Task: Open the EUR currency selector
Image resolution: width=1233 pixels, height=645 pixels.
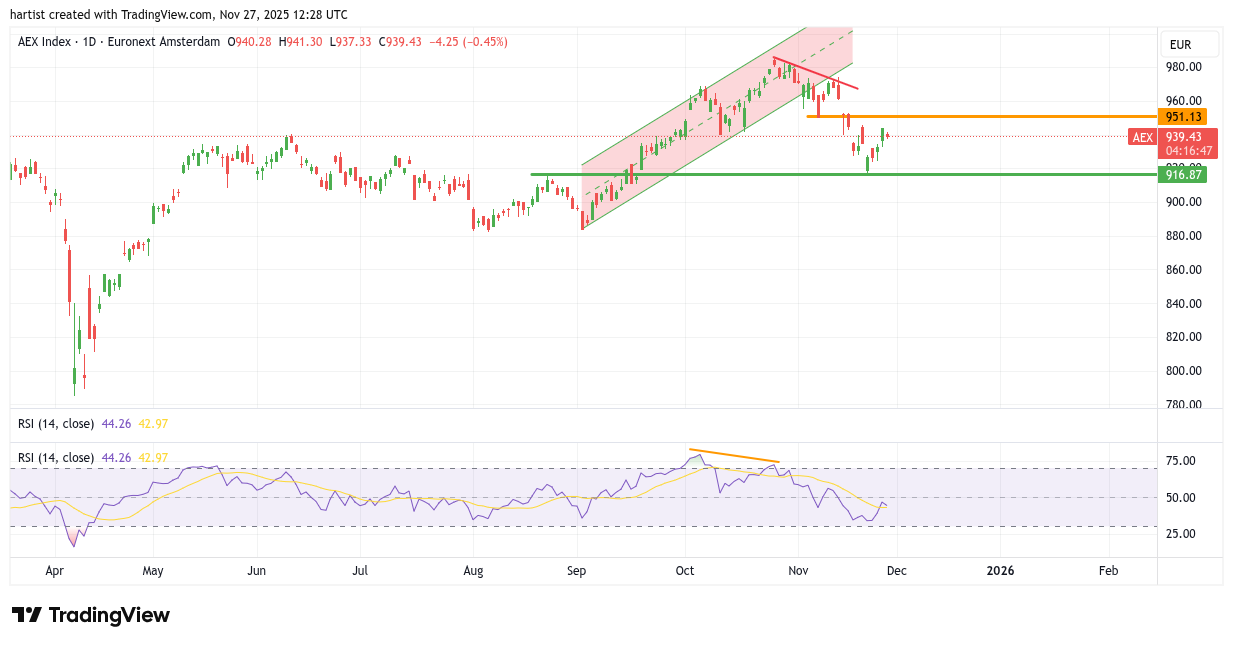Action: tap(1189, 44)
